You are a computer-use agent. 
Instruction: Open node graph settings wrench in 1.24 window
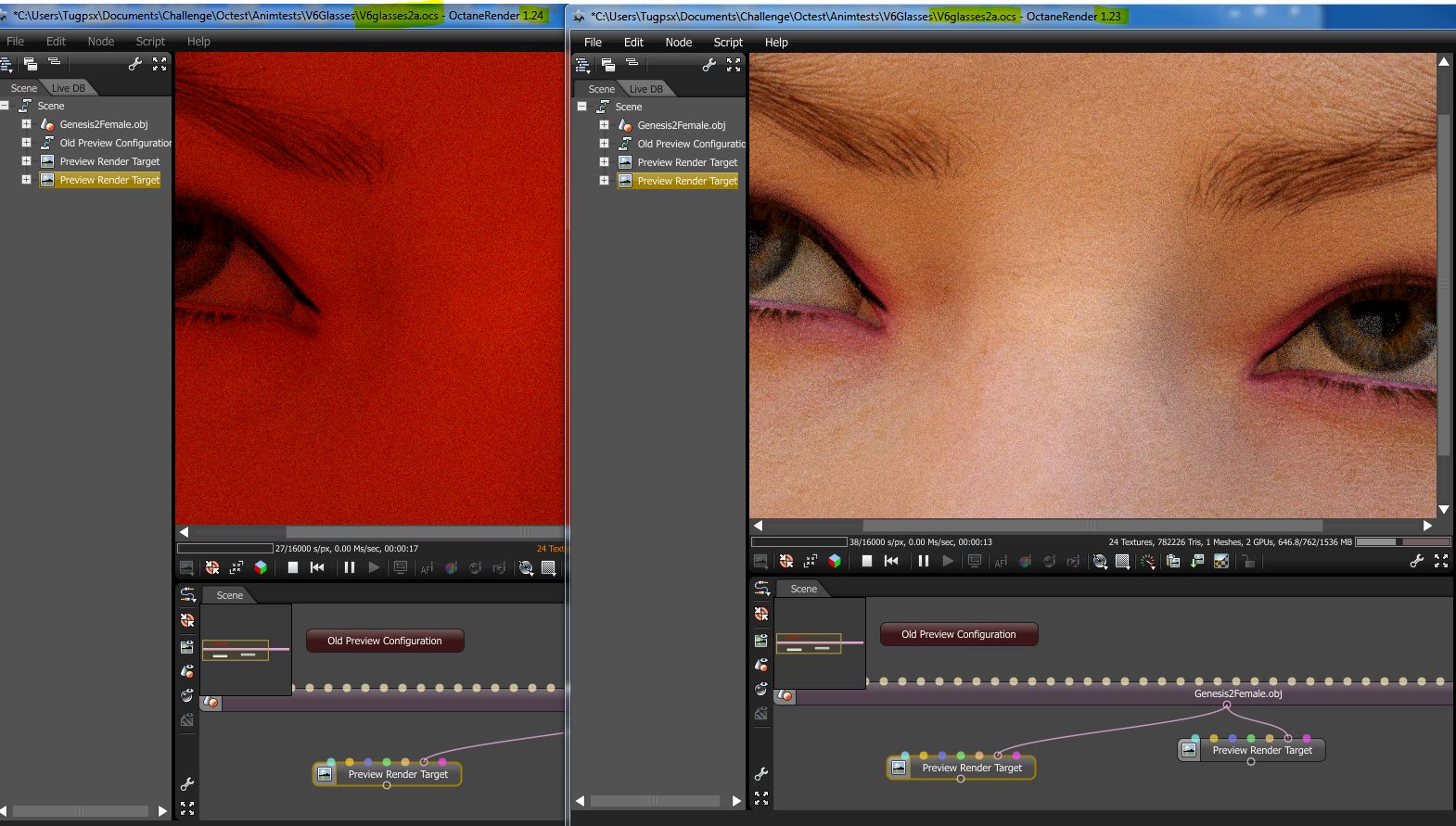click(187, 784)
